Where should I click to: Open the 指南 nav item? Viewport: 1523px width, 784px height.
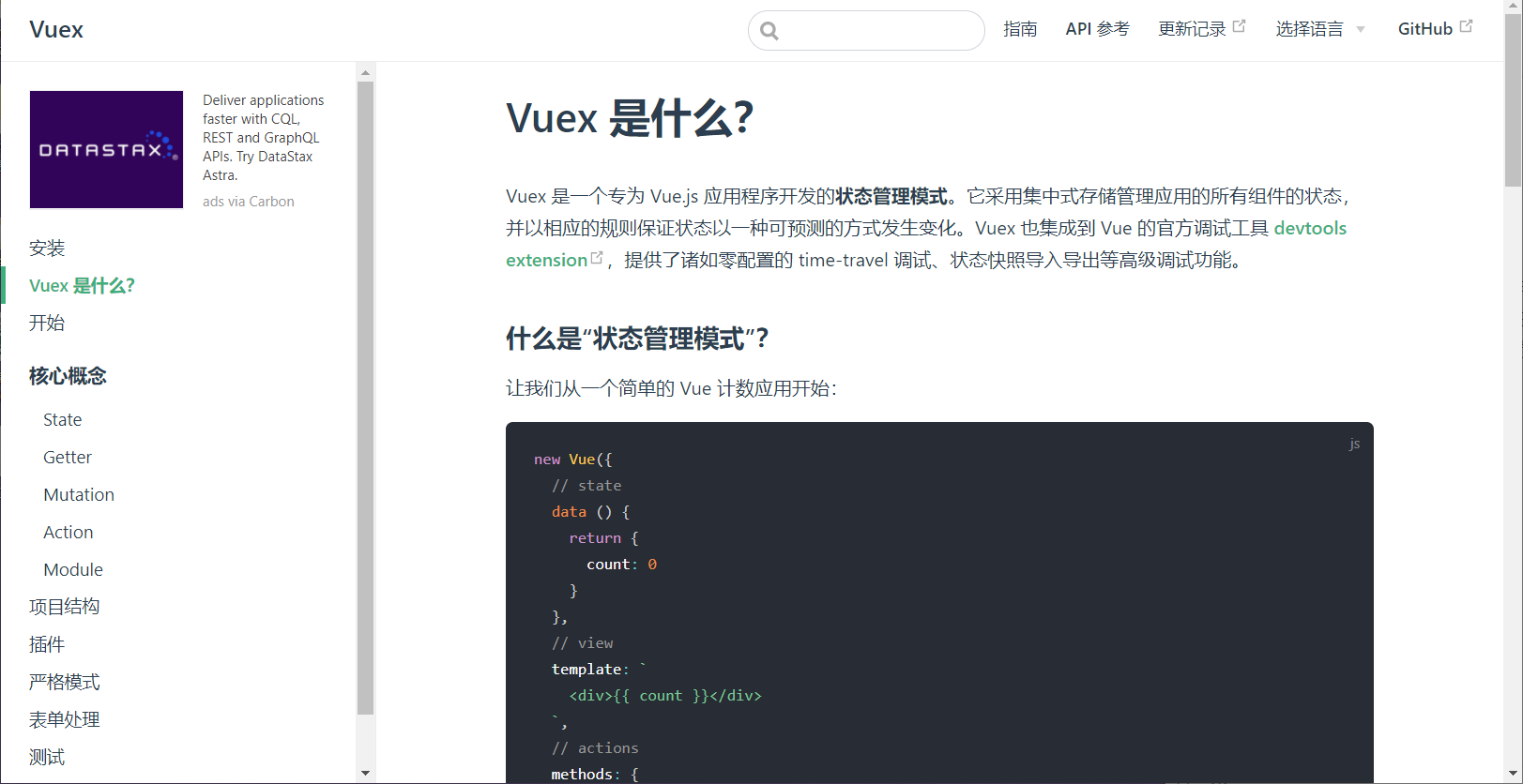[x=1020, y=29]
